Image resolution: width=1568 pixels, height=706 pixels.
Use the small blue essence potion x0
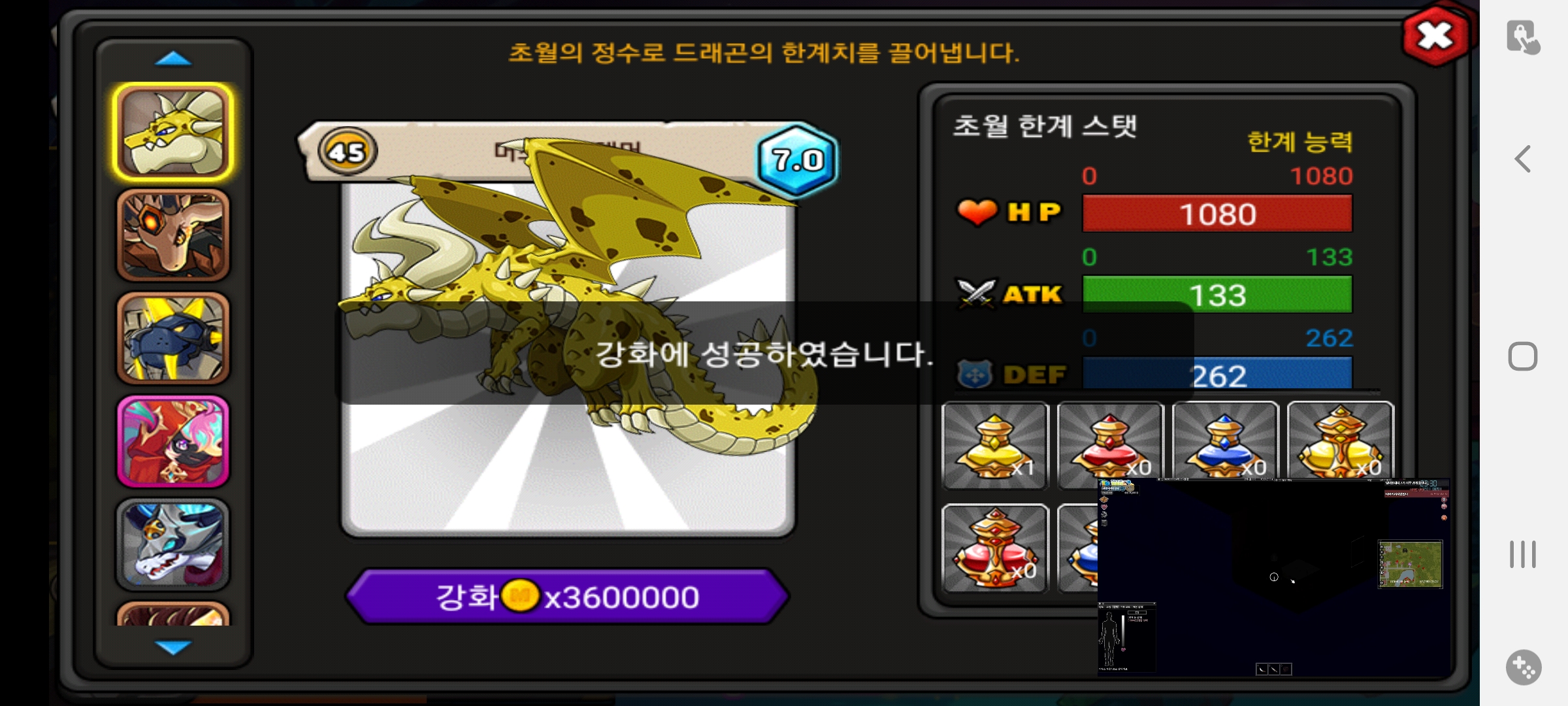1225,445
